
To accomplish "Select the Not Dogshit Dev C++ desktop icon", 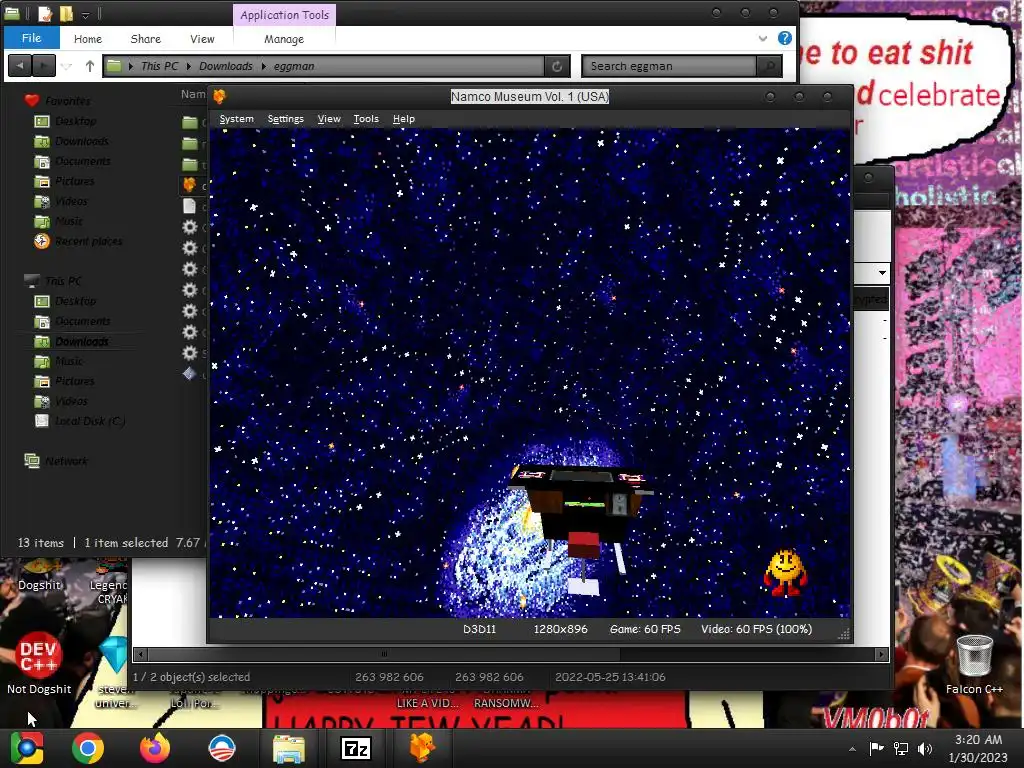I will point(39,663).
